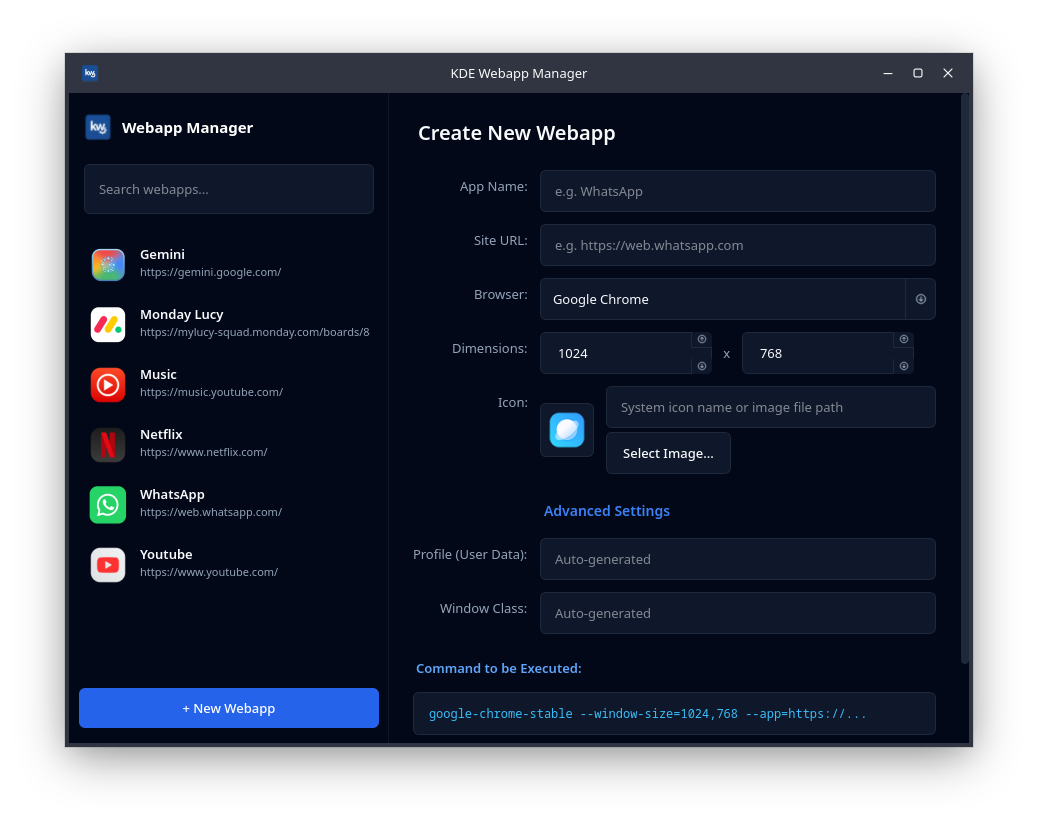Click the https://web.whatsapp.com/ URL text

point(211,512)
